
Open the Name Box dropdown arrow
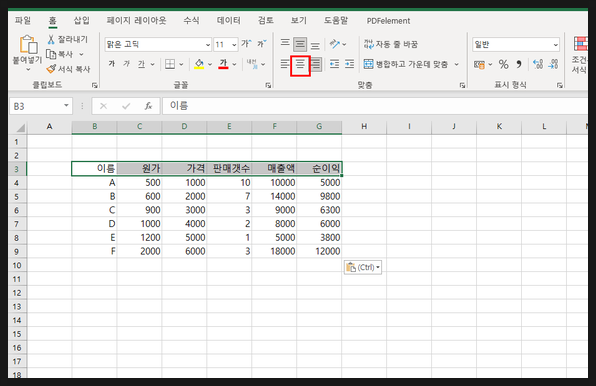pos(66,105)
